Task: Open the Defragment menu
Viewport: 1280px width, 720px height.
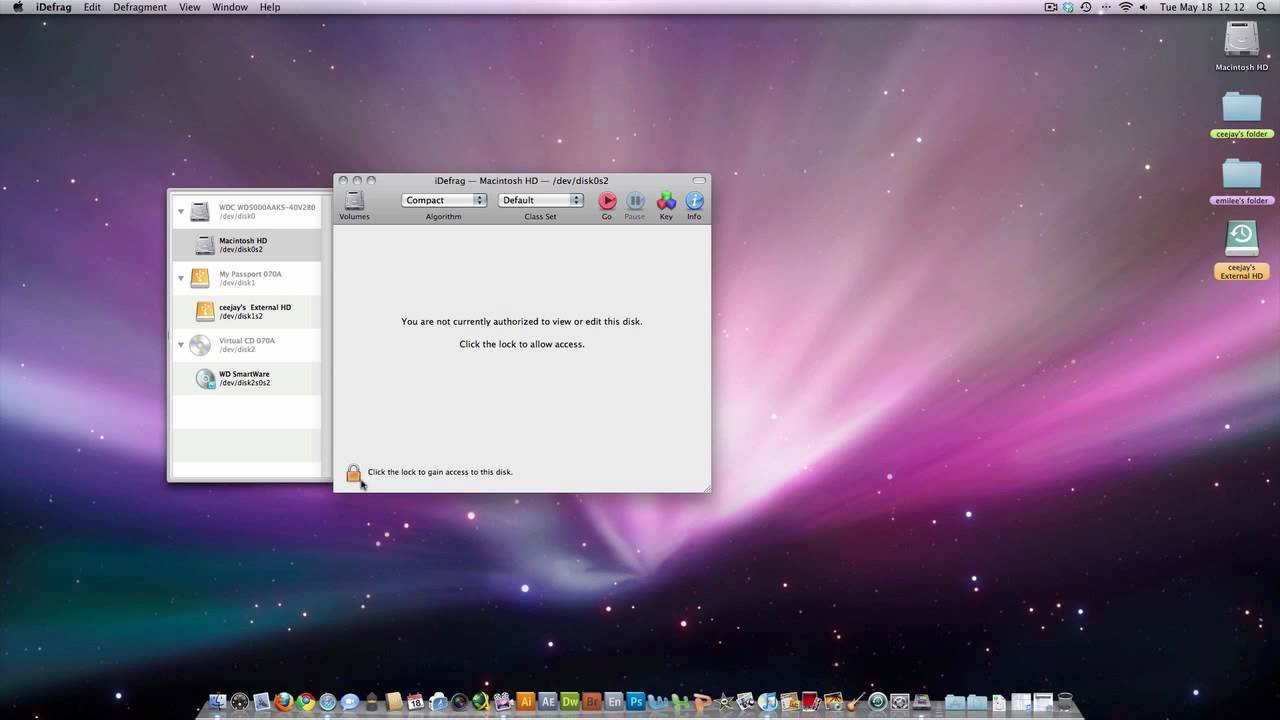Action: click(x=139, y=7)
